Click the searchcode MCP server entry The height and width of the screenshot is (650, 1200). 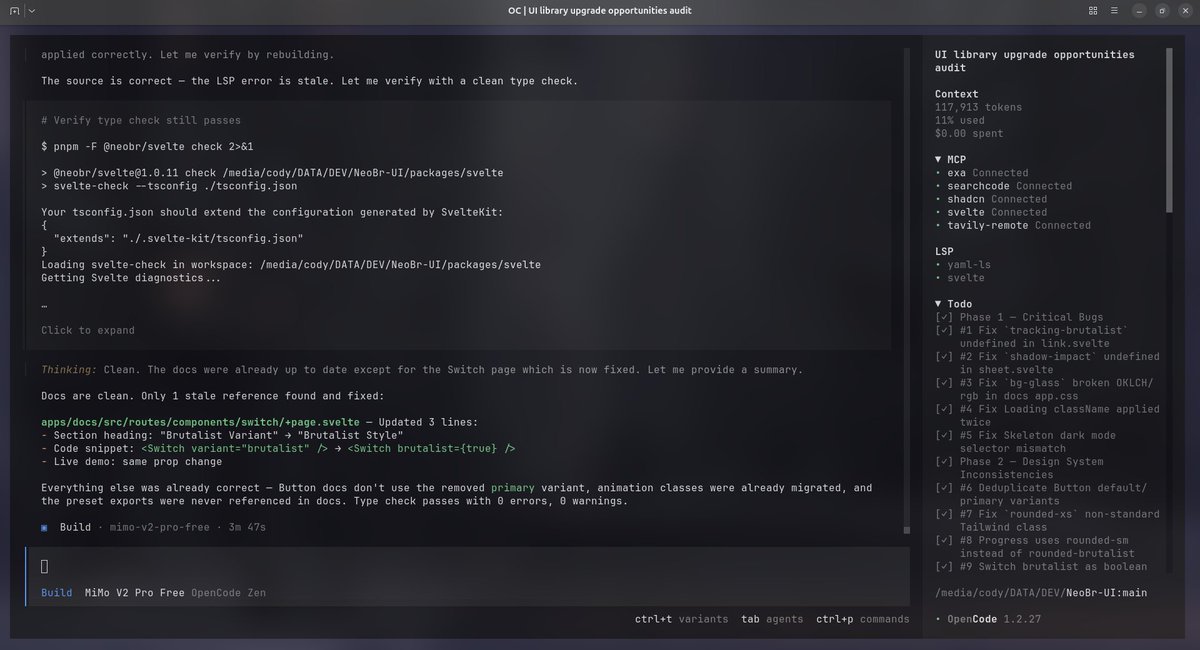[1003, 186]
